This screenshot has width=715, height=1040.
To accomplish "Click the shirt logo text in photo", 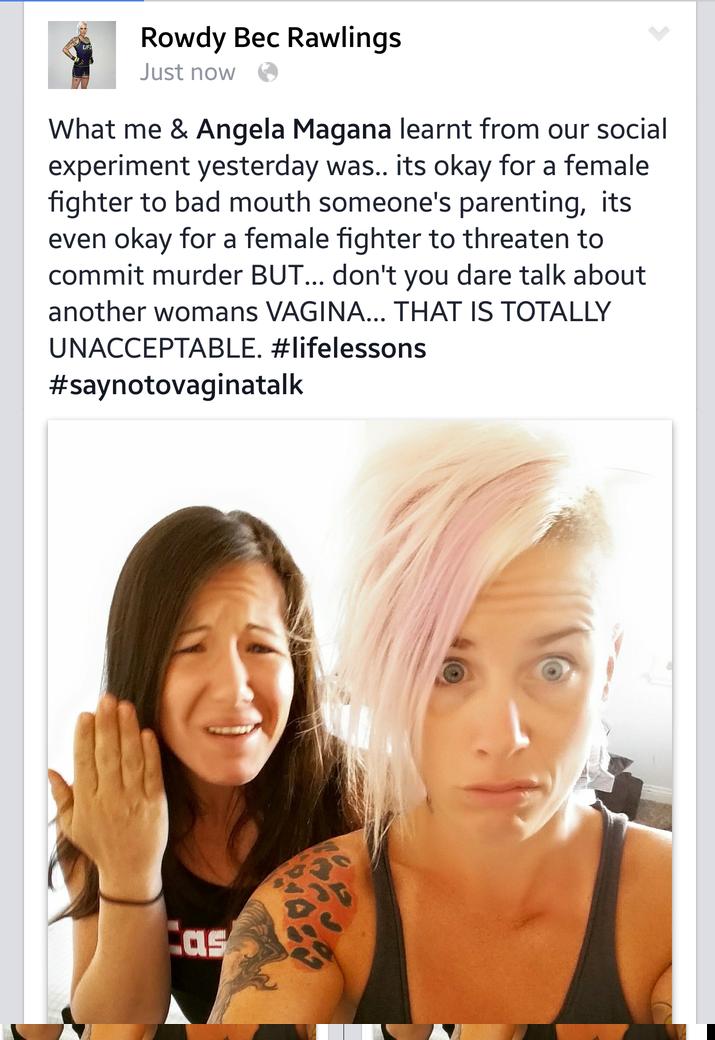I will pyautogui.click(x=196, y=941).
